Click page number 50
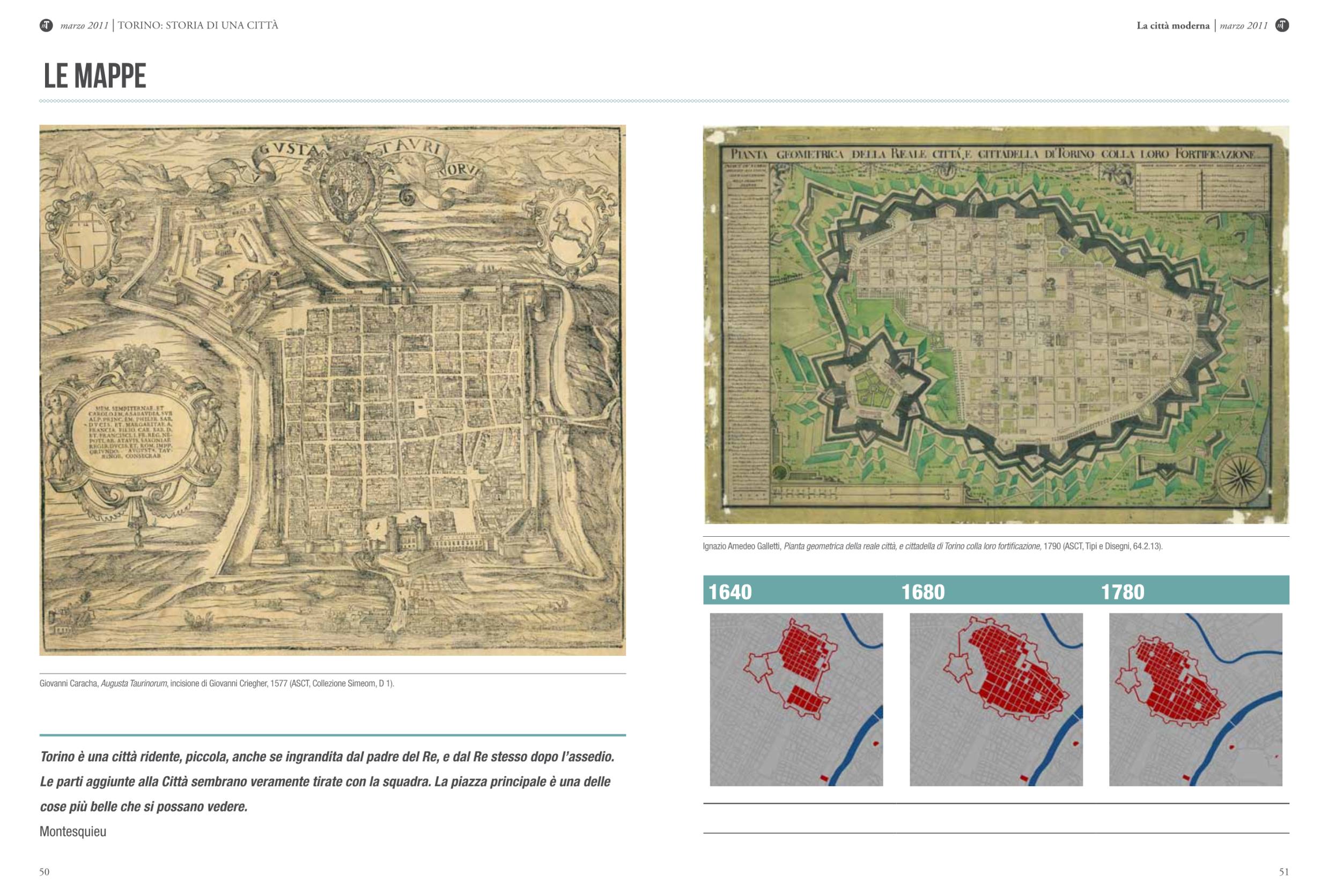The width and height of the screenshot is (1328, 896). click(x=45, y=872)
